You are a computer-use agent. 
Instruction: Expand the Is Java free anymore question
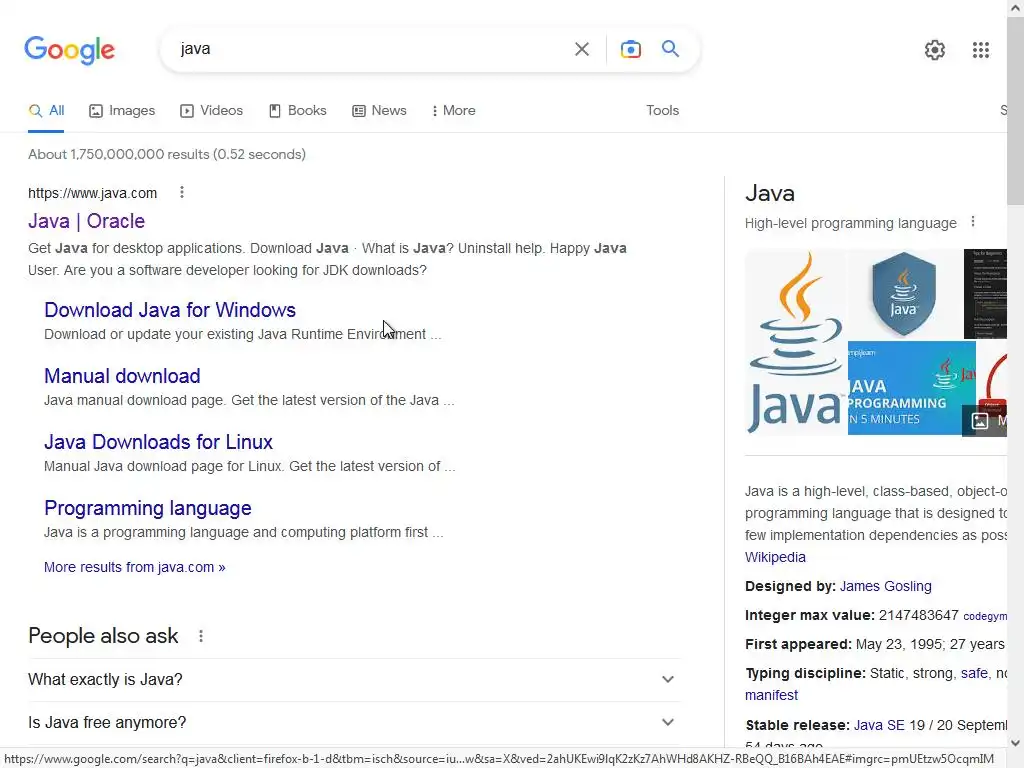point(354,722)
